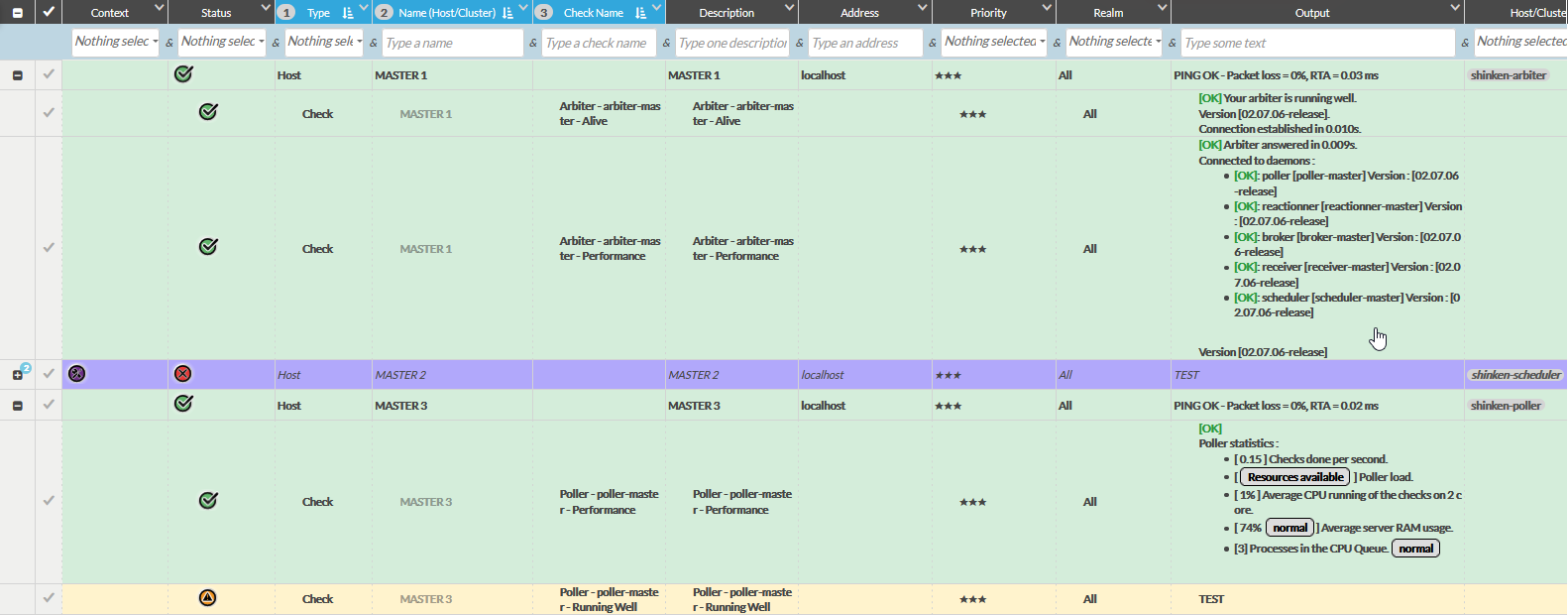Toggle the select-all checkmark in header
This screenshot has height=615, width=1568.
coord(49,12)
